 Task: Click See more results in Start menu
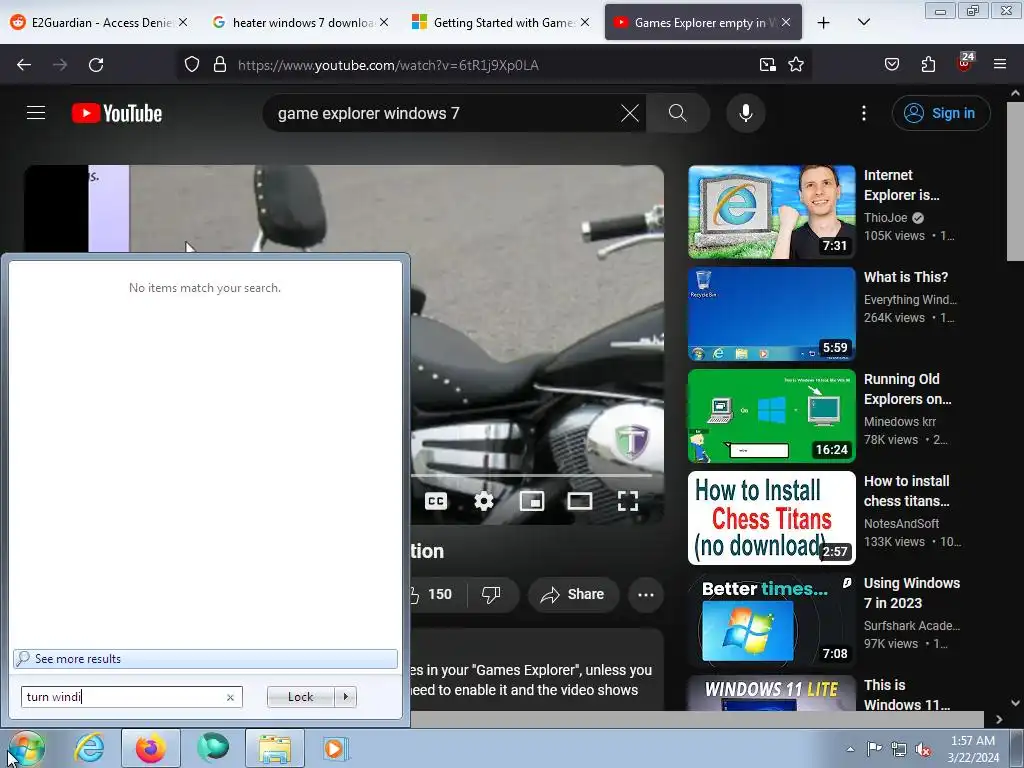tap(205, 658)
